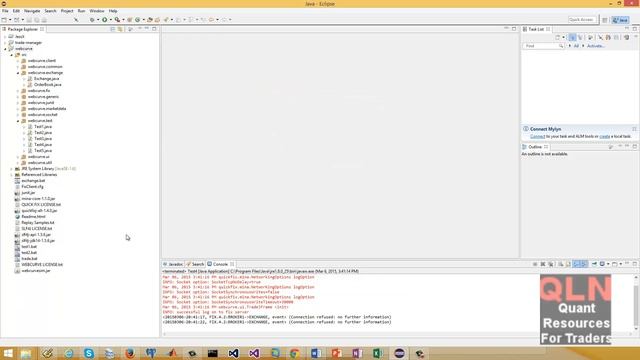Open the Window menu

[x=97, y=11]
